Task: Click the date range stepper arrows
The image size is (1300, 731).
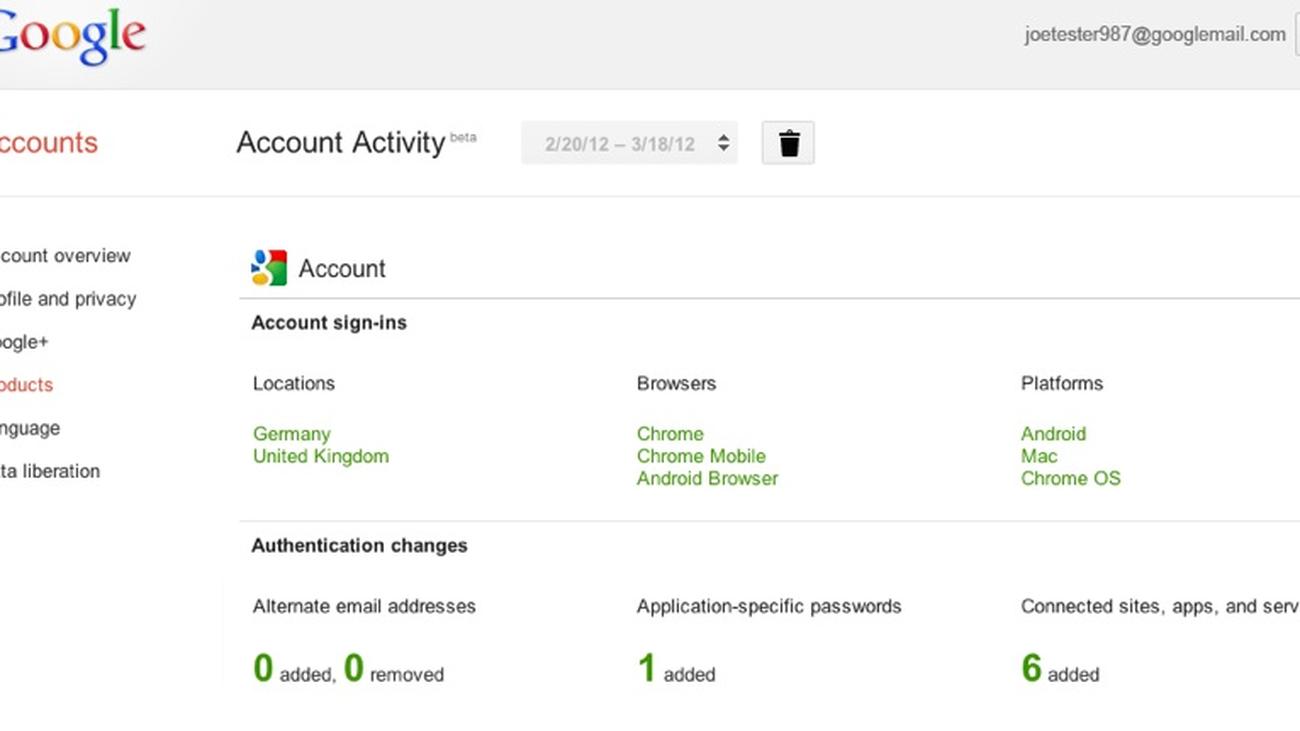Action: click(x=723, y=143)
